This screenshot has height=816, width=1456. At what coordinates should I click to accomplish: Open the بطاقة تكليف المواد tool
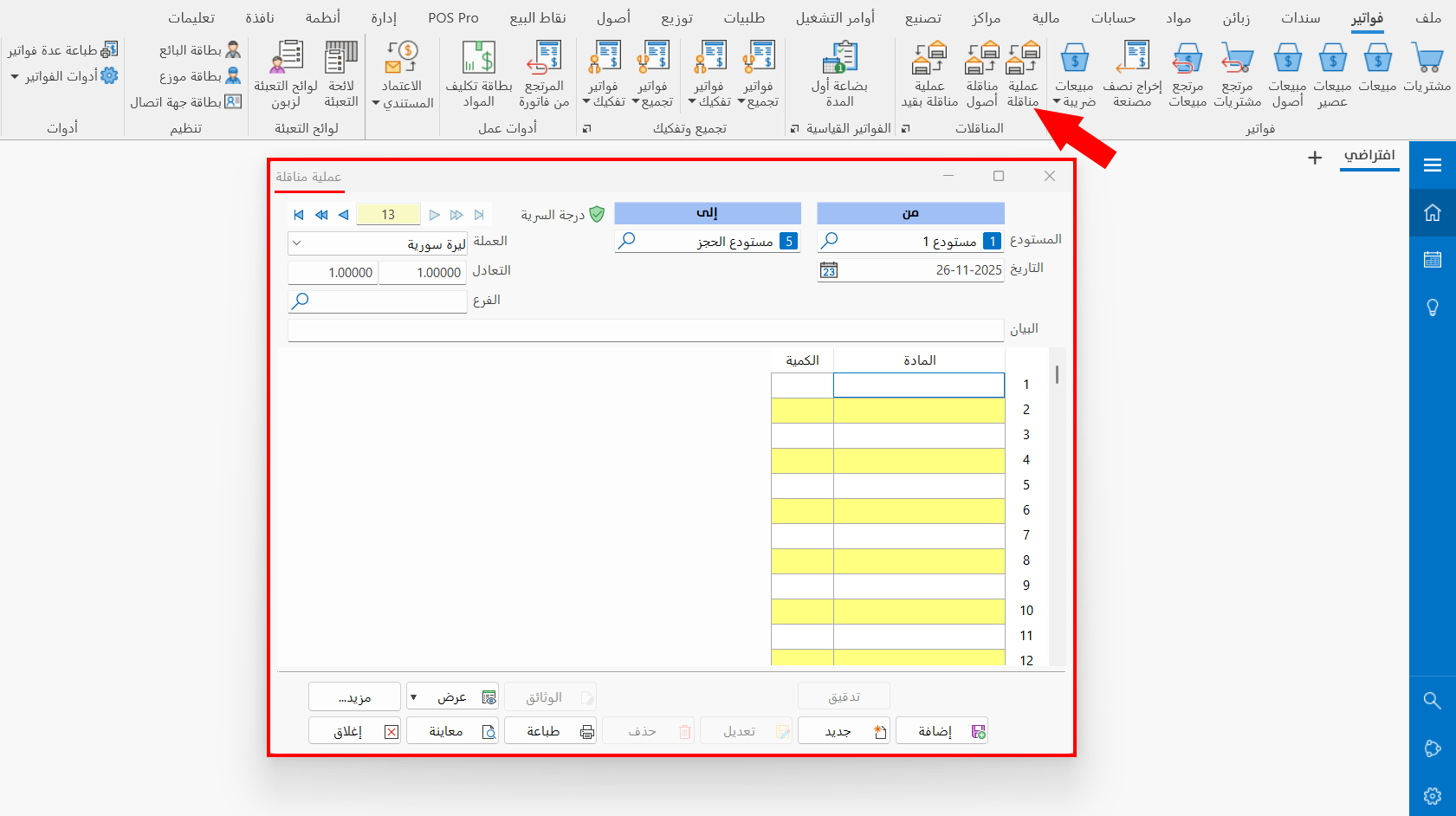click(479, 74)
